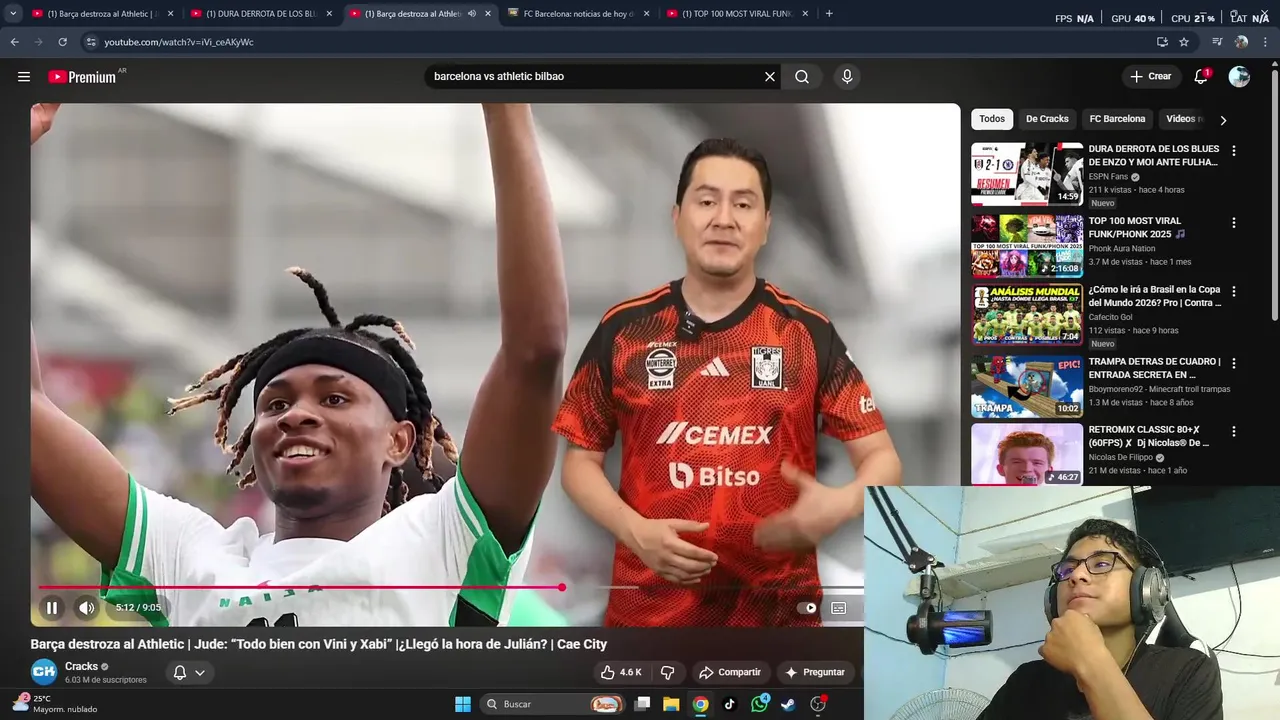Open options menu for Brasil Copa del Mundo video
The image size is (1280, 720).
click(1234, 292)
